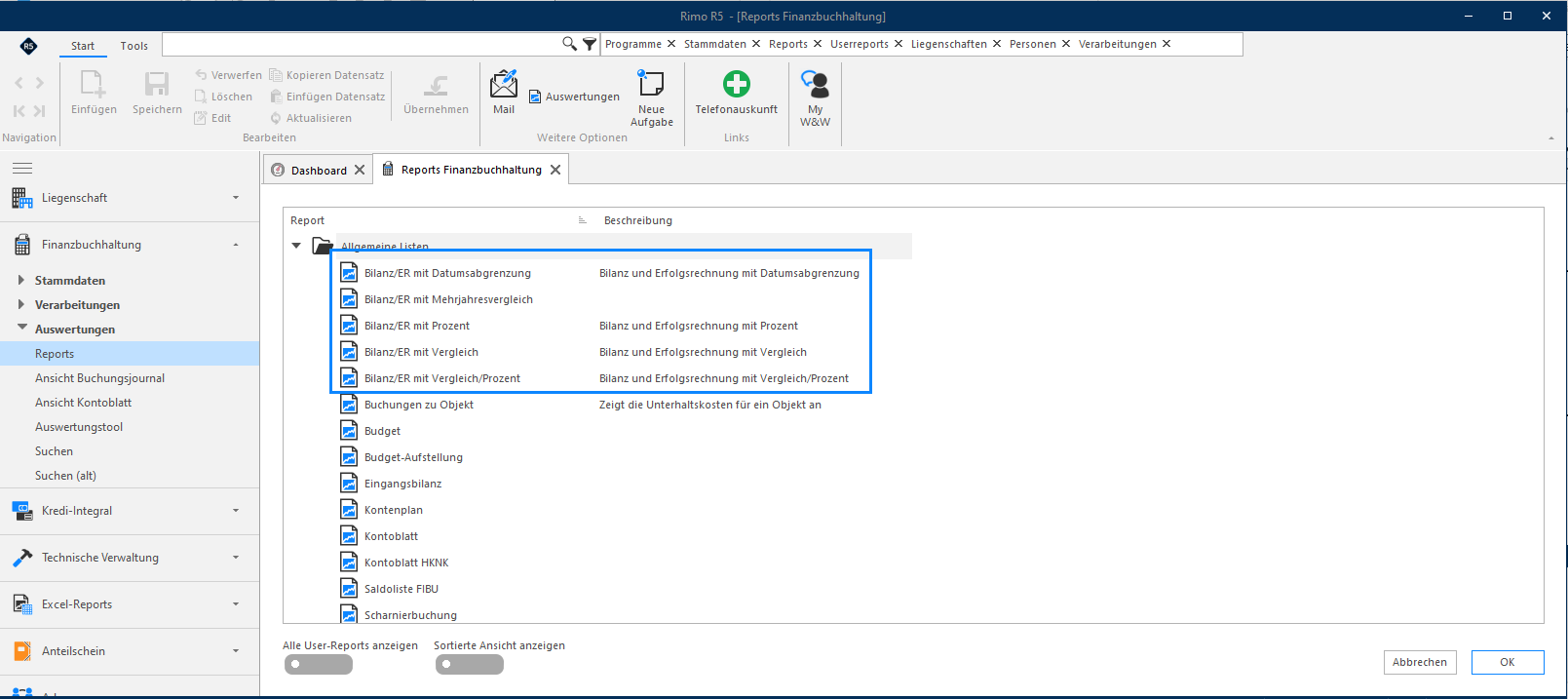Click the Einfügen document icon
Image resolution: width=1568 pixels, height=699 pixels.
point(93,84)
